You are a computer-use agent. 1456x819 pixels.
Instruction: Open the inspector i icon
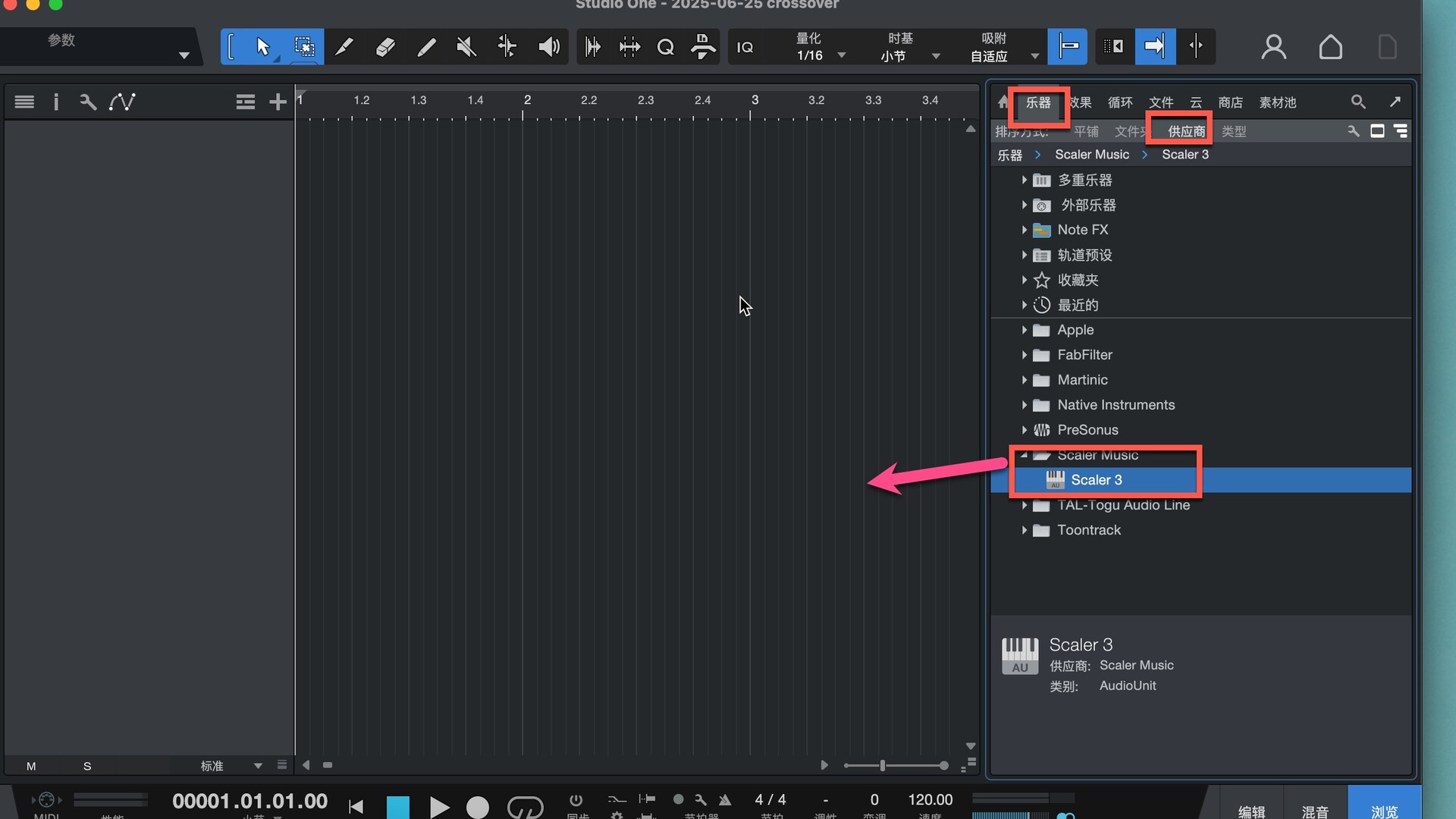click(56, 102)
